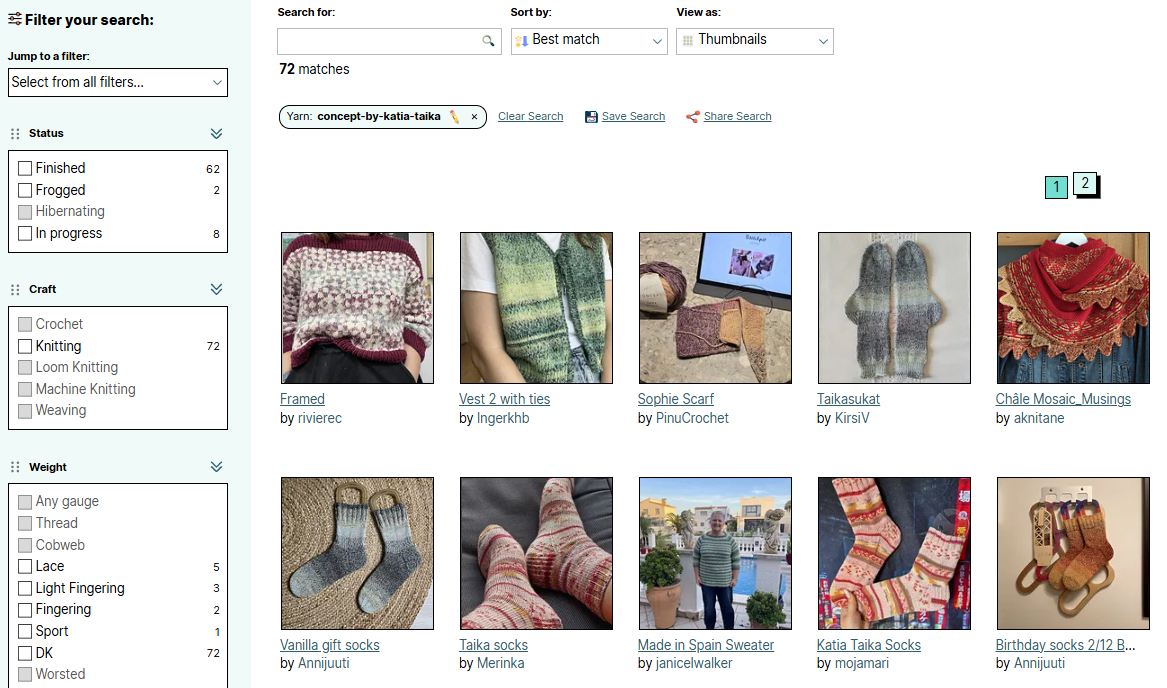The image size is (1167, 688).
Task: Click the Weight filter drag handle
Action: click(x=15, y=468)
